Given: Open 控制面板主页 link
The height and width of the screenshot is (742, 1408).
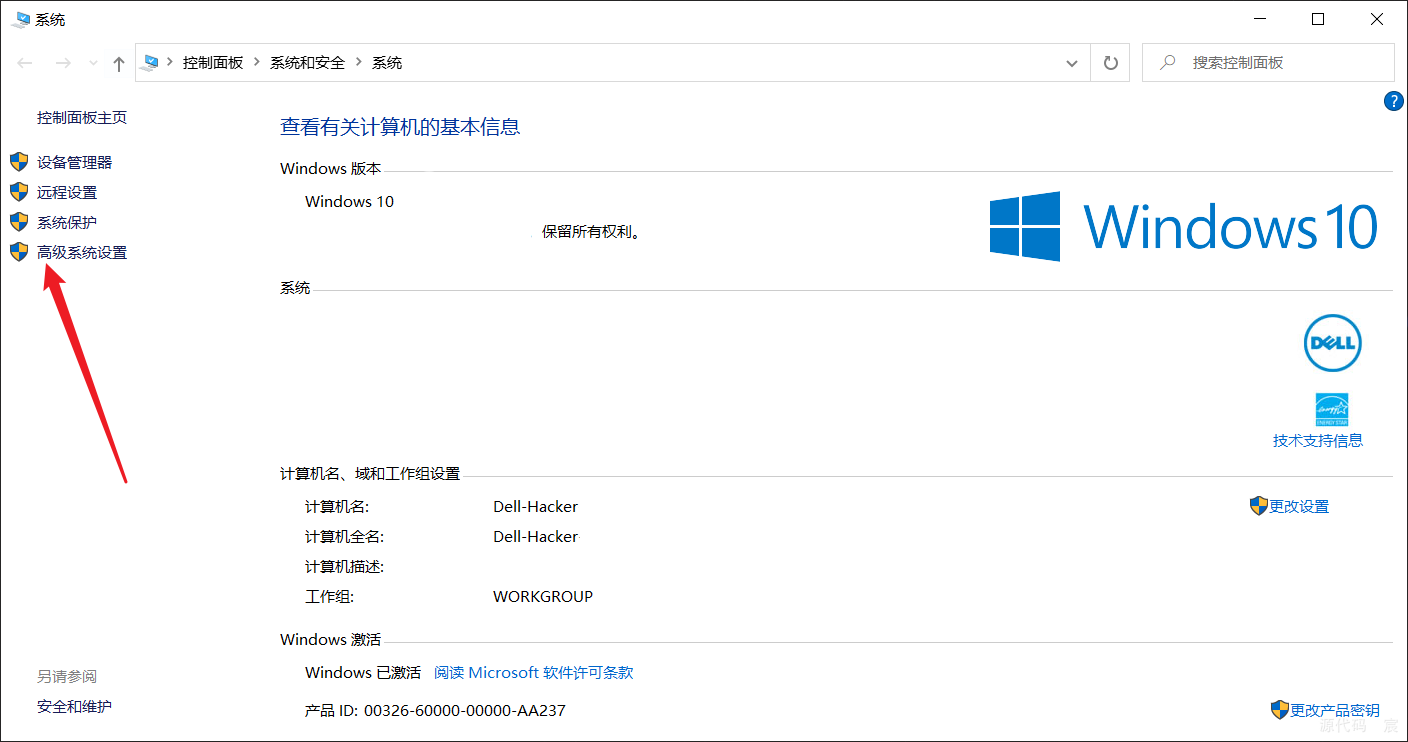Looking at the screenshot, I should pos(82,117).
